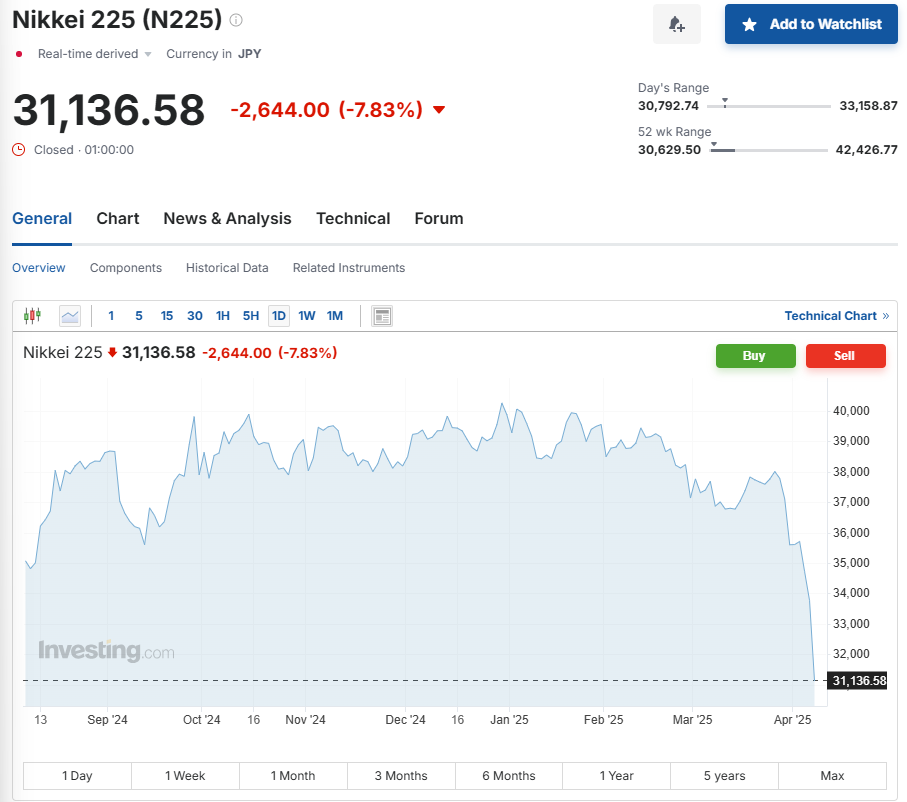Open the info icon beside Nikkei 225 title

pyautogui.click(x=235, y=20)
